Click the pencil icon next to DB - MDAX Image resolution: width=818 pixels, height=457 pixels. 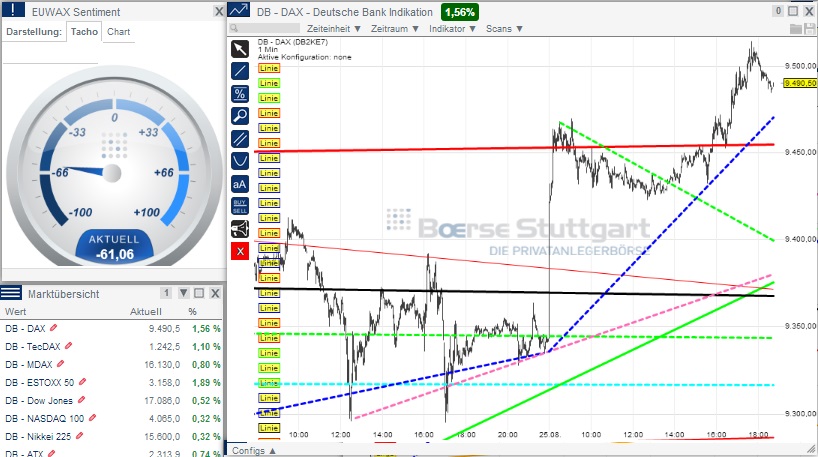coord(60,364)
